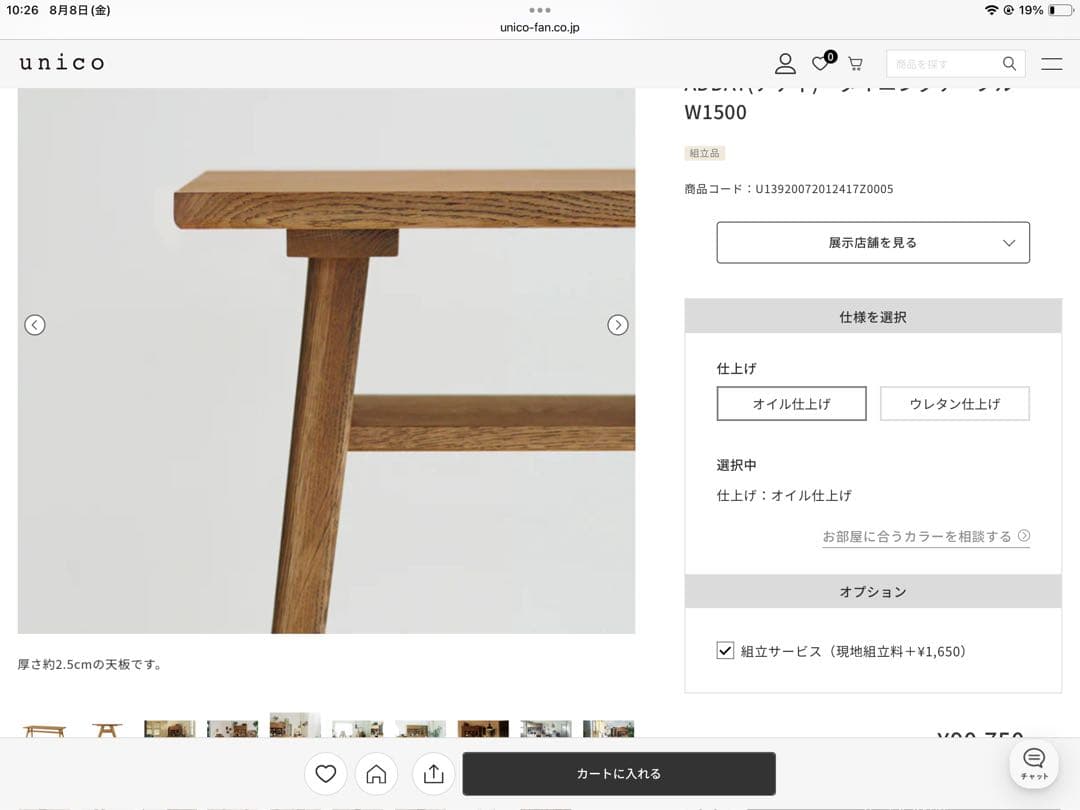Open the shopping cart icon
The image size is (1080, 810).
click(x=855, y=64)
